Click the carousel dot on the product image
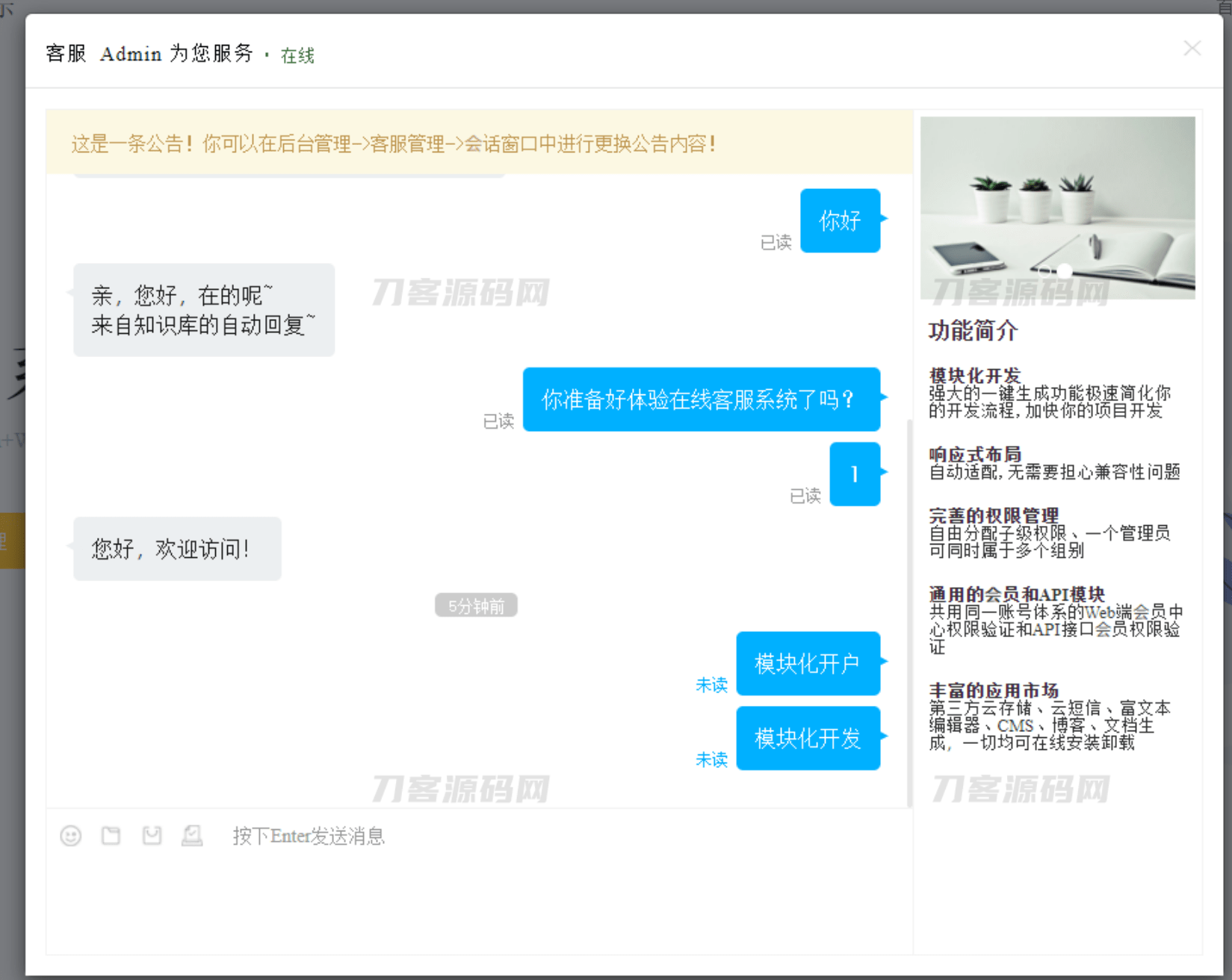Image resolution: width=1232 pixels, height=980 pixels. 1063,270
